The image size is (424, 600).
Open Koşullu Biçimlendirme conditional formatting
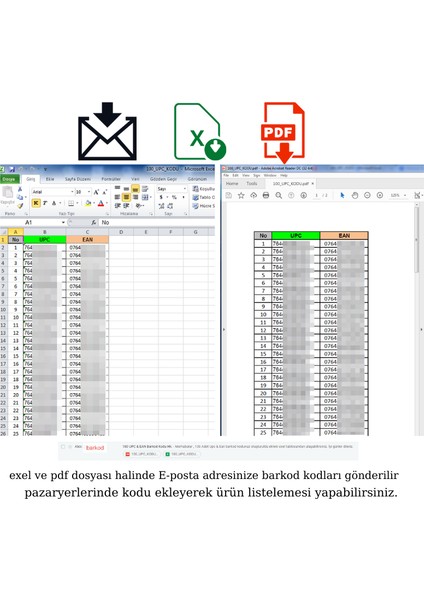coord(203,189)
